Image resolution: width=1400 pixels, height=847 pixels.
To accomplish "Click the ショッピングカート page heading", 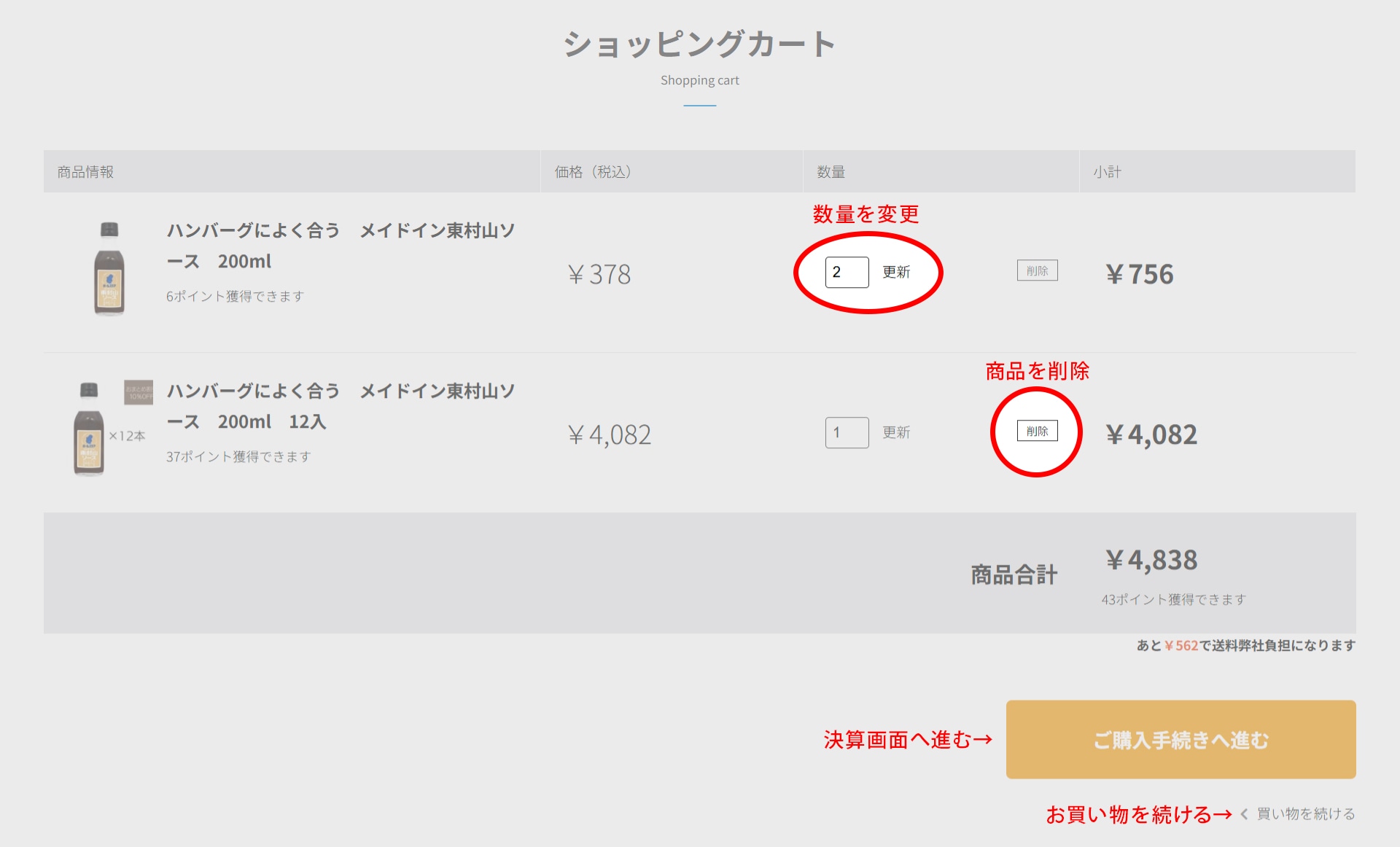I will pos(699,44).
